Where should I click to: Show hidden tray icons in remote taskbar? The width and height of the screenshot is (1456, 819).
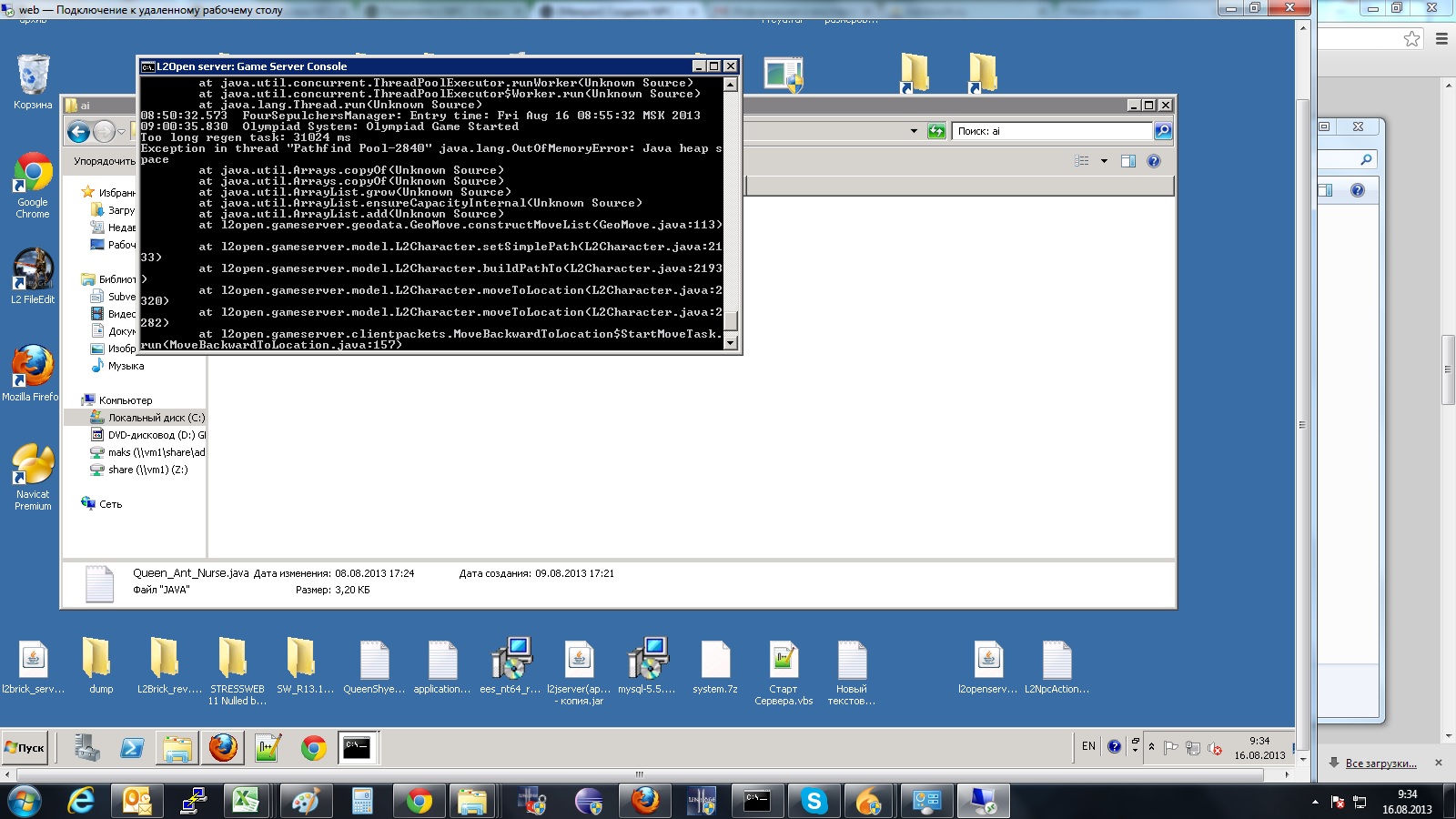pos(1151,746)
